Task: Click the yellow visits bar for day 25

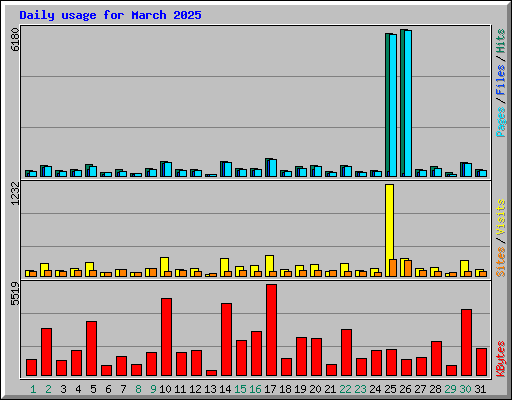Action: [x=389, y=230]
